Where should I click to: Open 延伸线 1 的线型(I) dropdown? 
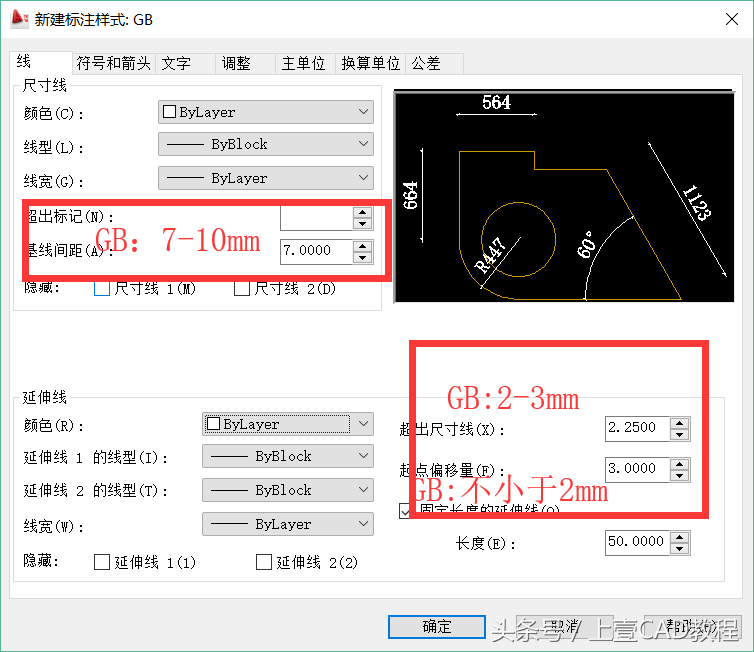[288, 456]
